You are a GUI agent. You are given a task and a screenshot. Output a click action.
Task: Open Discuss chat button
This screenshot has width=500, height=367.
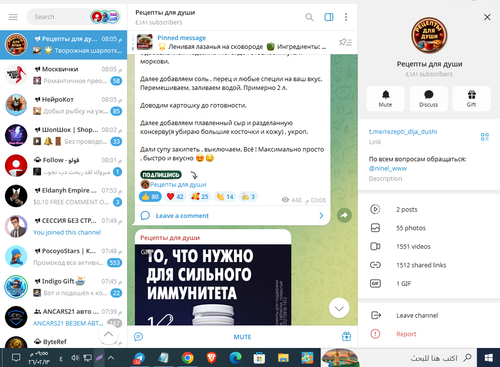[428, 99]
